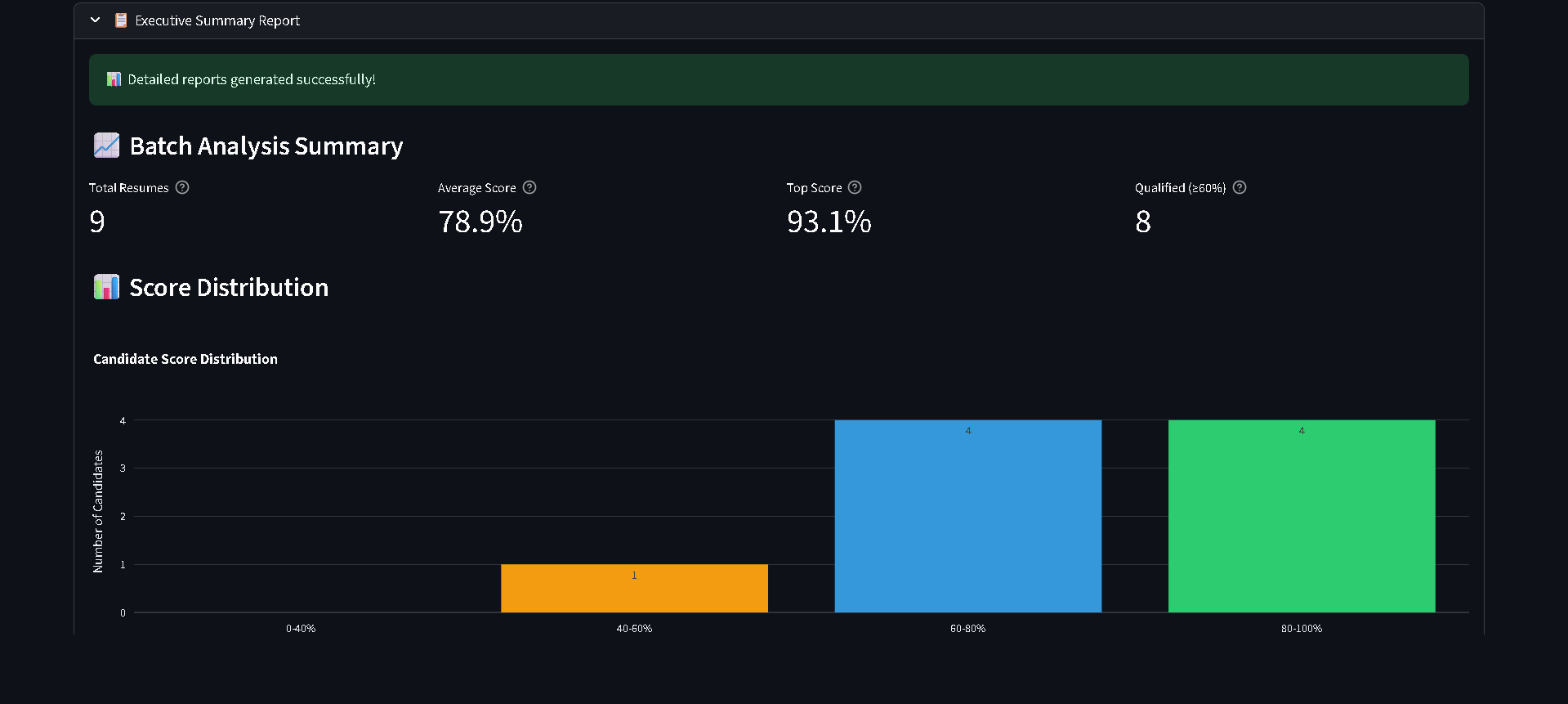Collapse the Executive Summary Report expander chevron
Screen dimensions: 1568x704
coord(96,20)
